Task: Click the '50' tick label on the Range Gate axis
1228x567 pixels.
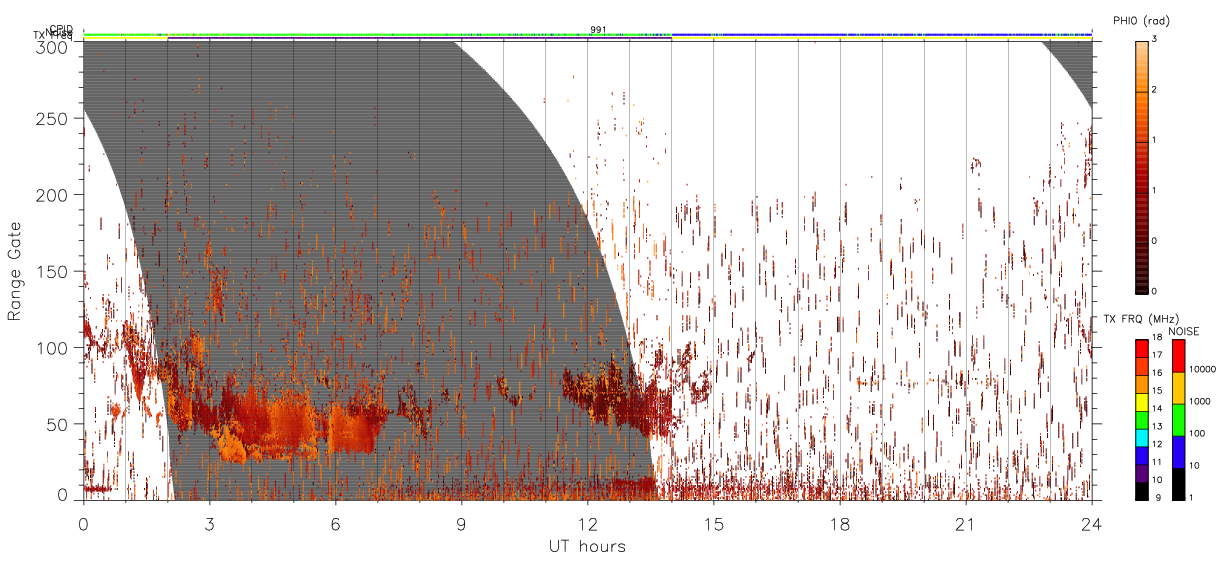Action: (x=58, y=424)
